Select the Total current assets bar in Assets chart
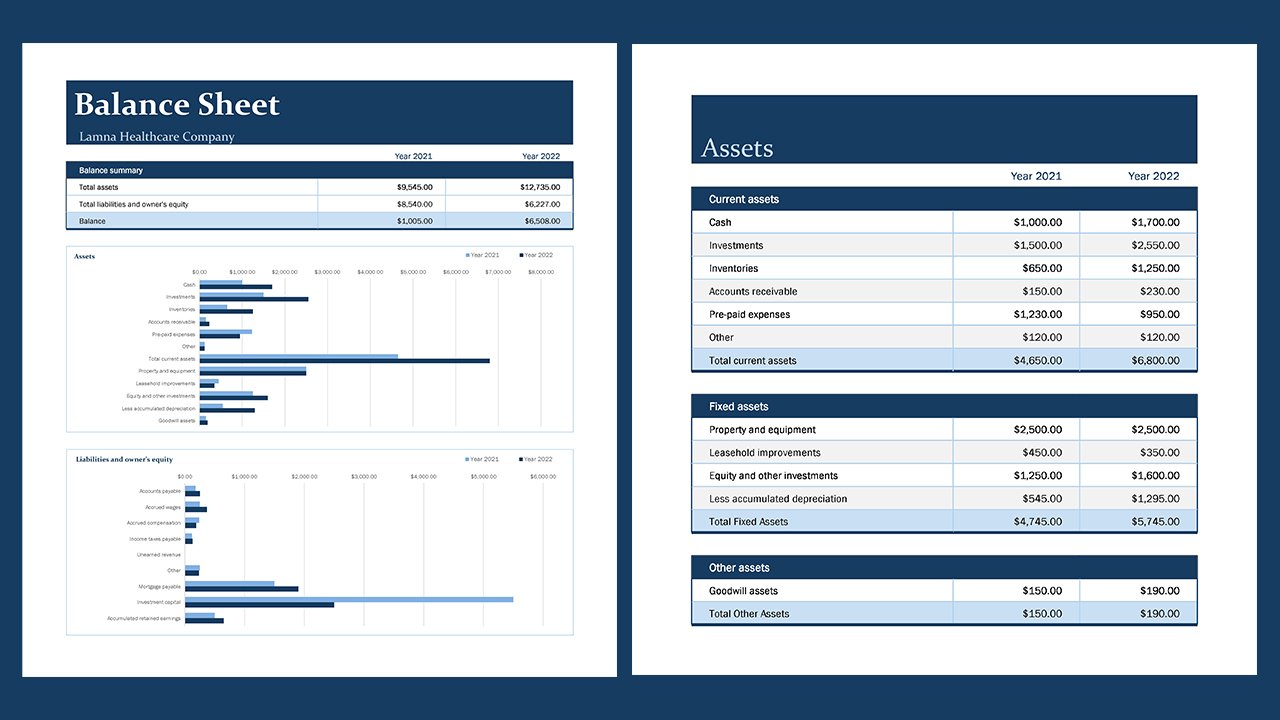Image resolution: width=1280 pixels, height=720 pixels. tap(300, 358)
